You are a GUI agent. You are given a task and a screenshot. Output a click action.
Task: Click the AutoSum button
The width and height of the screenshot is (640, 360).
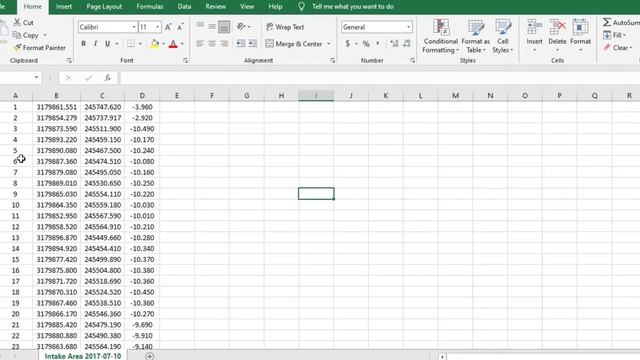tap(621, 22)
